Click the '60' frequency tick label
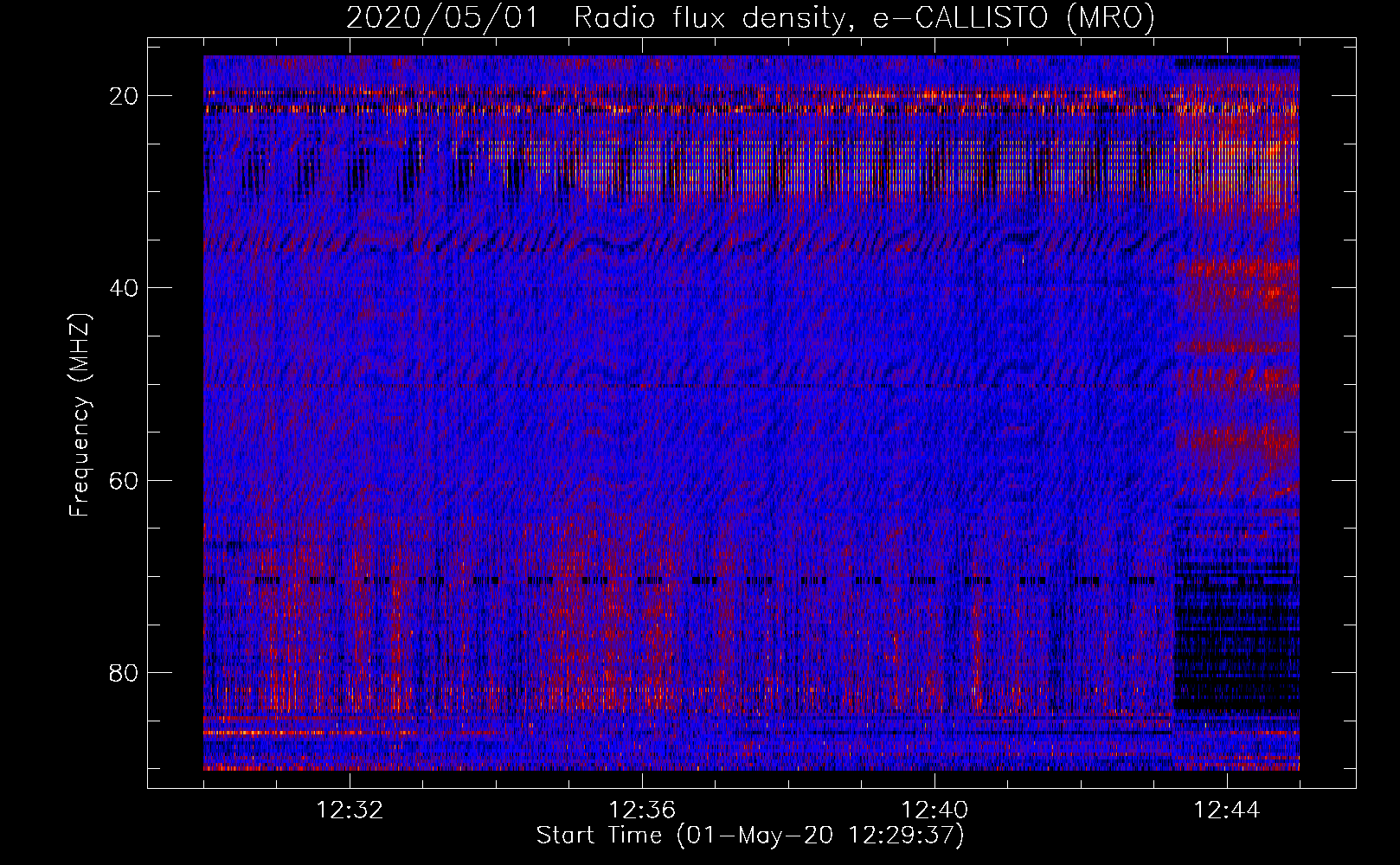Image resolution: width=1400 pixels, height=865 pixels. 124,480
